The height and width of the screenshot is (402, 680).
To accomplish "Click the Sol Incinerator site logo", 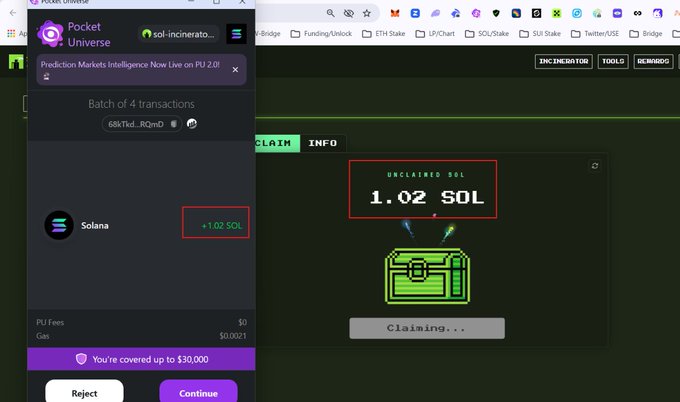I will [x=16, y=62].
